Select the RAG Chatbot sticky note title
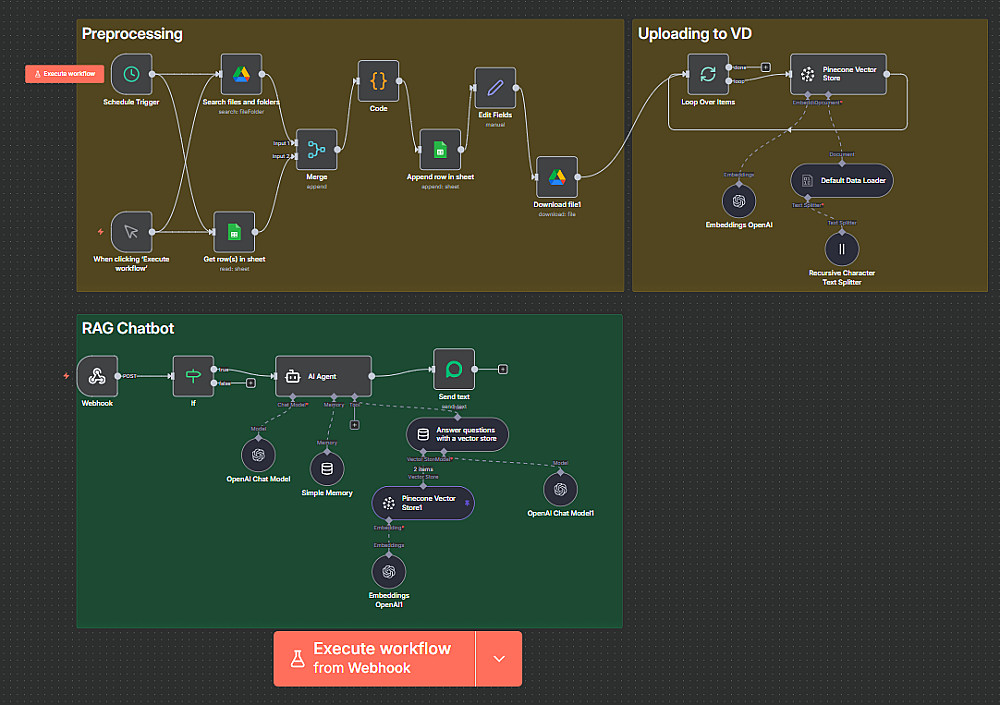Screen dimensions: 1000x705 128,328
